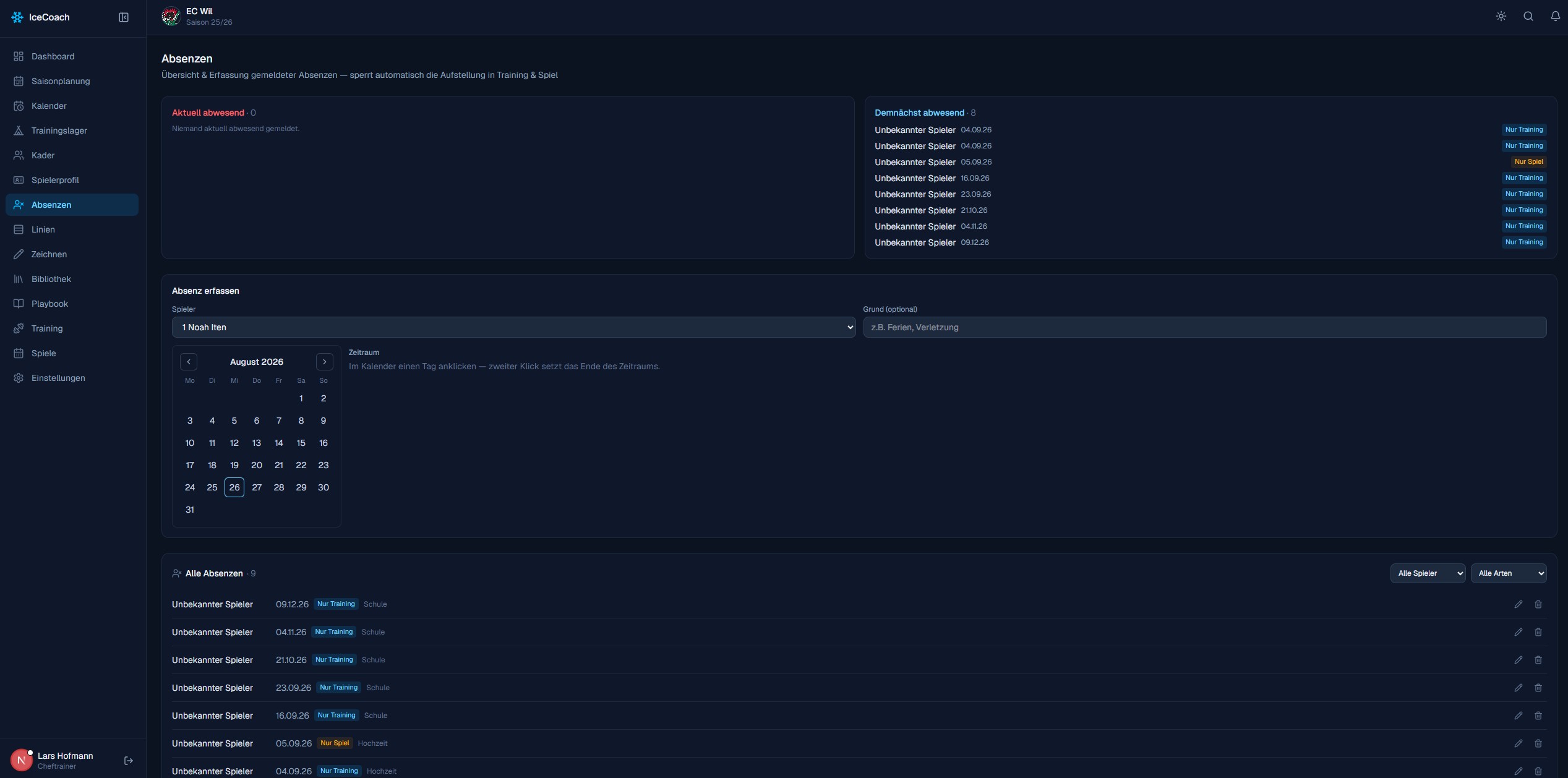Image resolution: width=1568 pixels, height=778 pixels.
Task: Open the Alle Arten filter dropdown
Action: tap(1509, 573)
